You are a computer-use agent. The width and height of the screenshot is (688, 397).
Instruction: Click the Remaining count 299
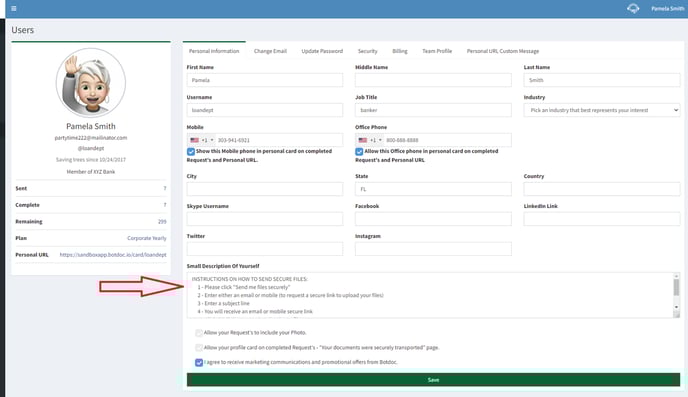pos(162,222)
